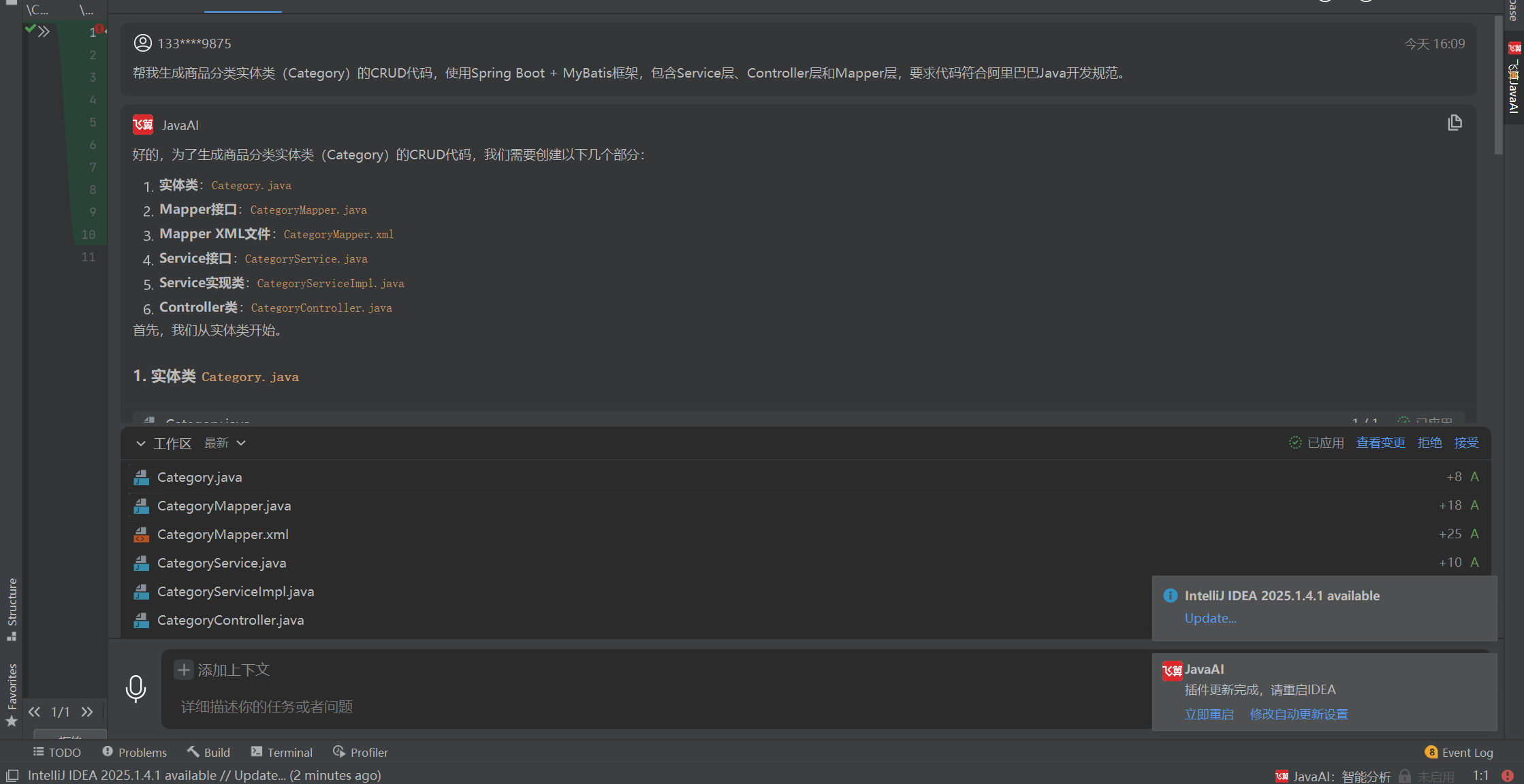Go to previous change with double-left arrows
Viewport: 1524px width, 784px height.
[35, 712]
